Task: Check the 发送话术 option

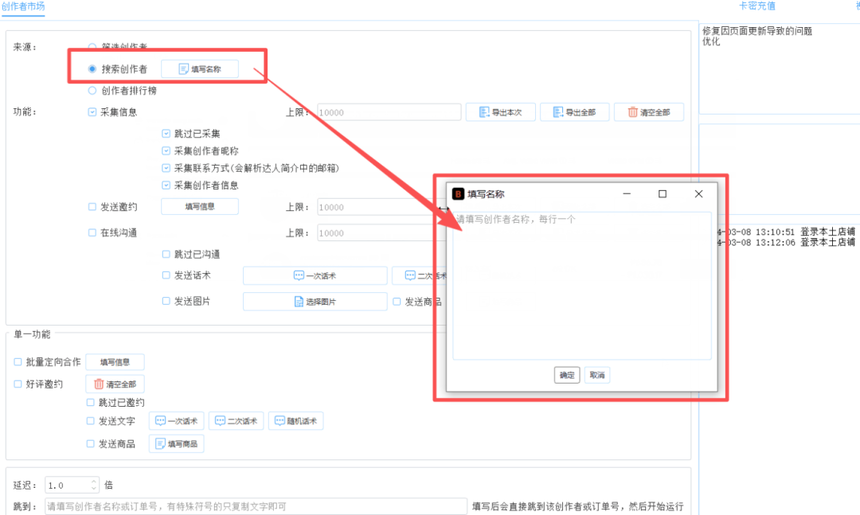Action: [166, 275]
